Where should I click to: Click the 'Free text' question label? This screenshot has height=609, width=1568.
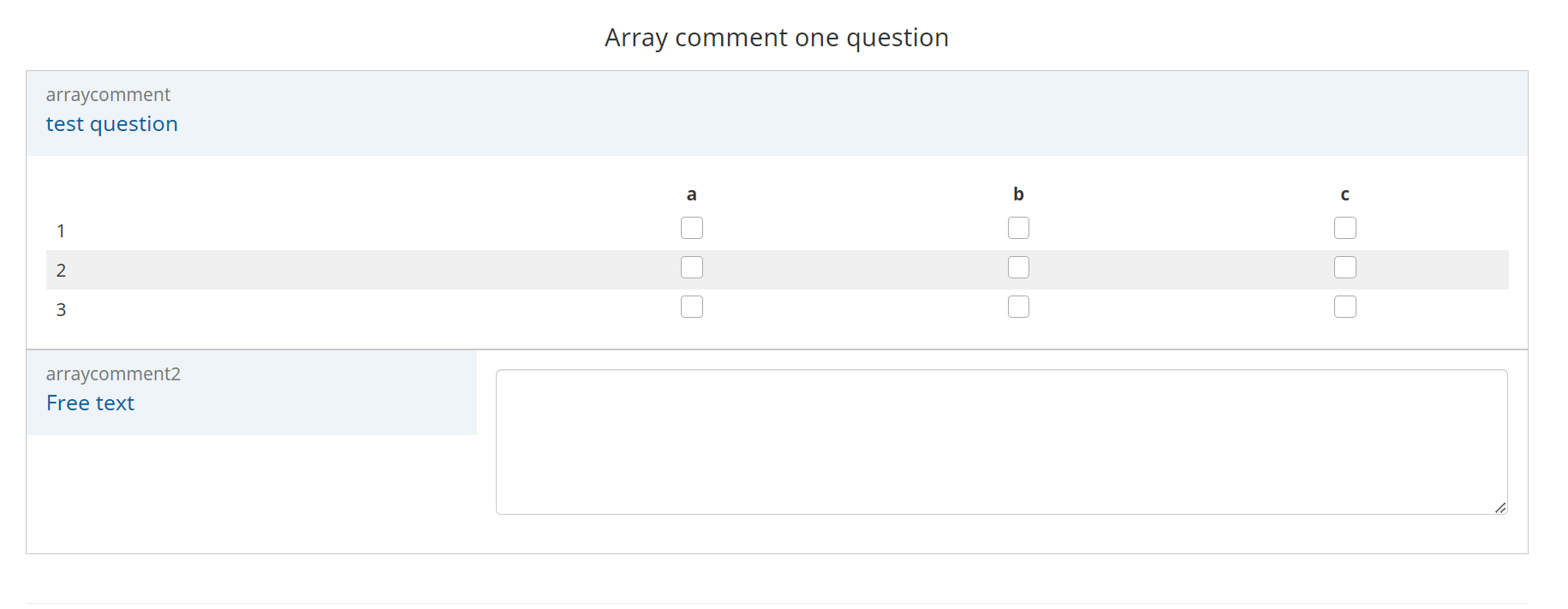(x=91, y=403)
